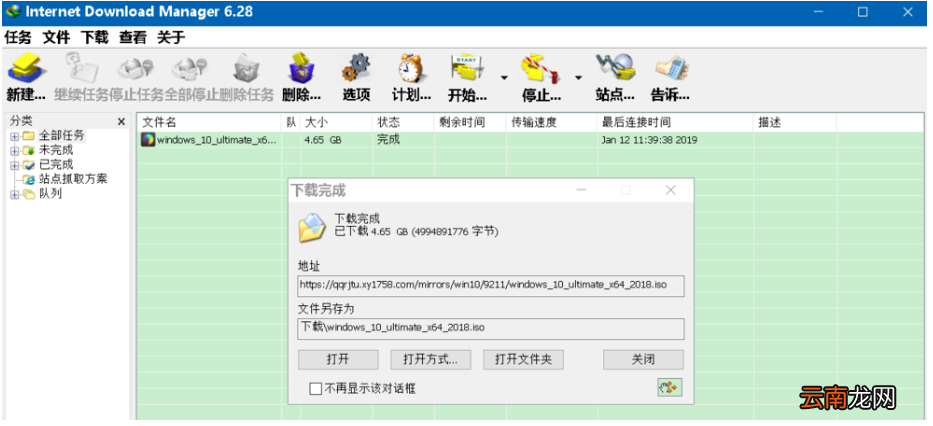
Task: Expand the 队列 tree node
Action: (x=14, y=194)
